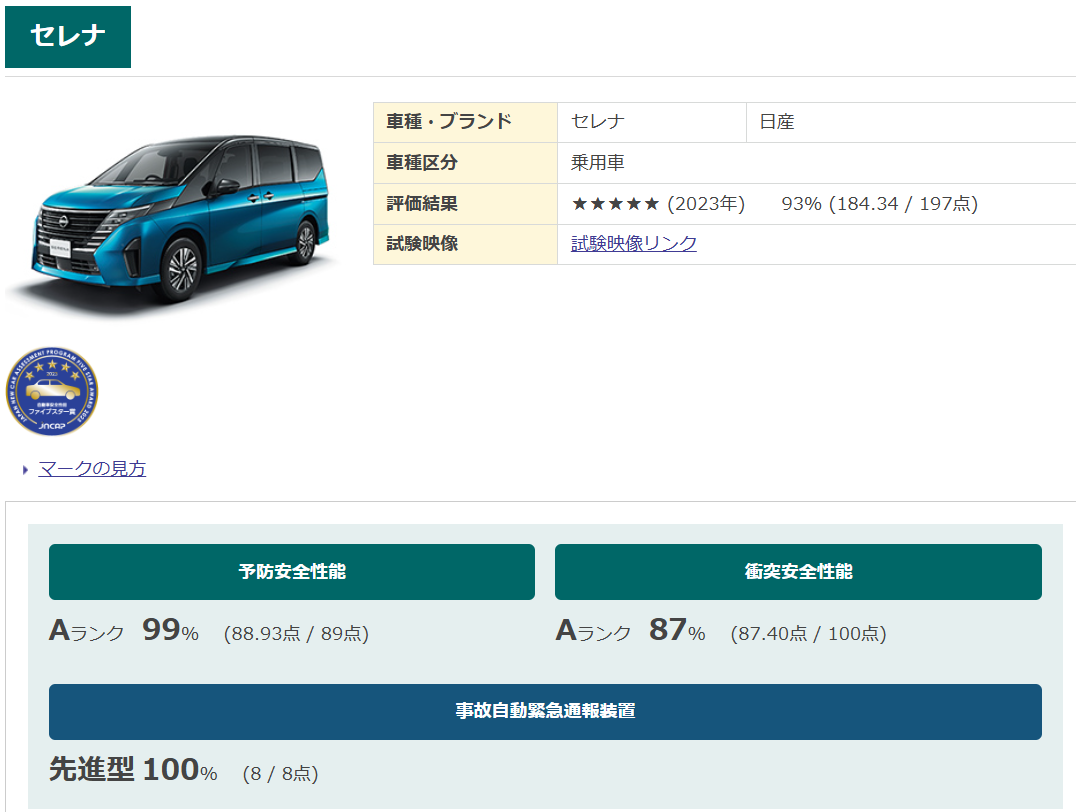Click the (88.93点 / 89点) score

tap(296, 634)
